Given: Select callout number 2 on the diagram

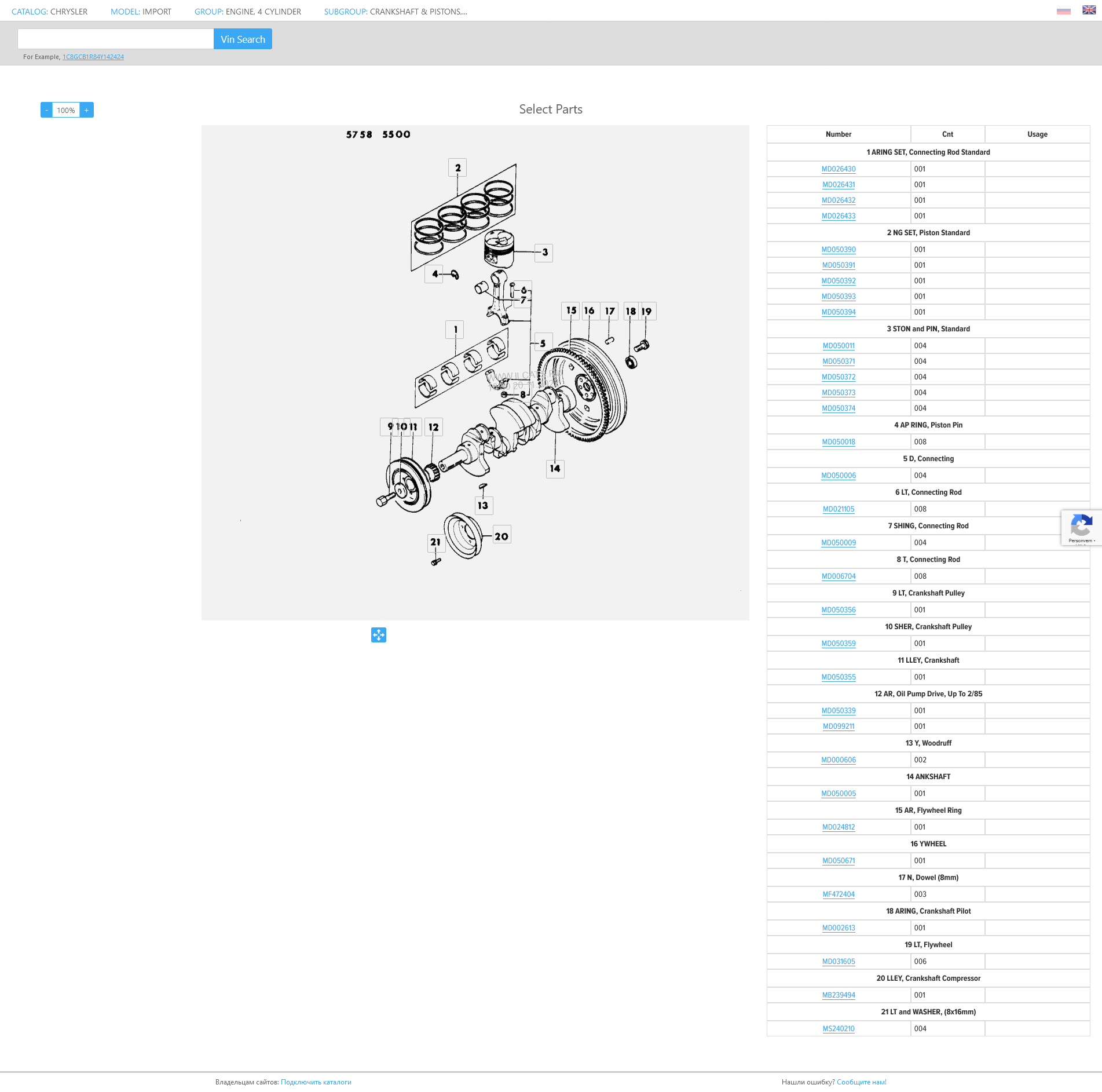Looking at the screenshot, I should [457, 168].
